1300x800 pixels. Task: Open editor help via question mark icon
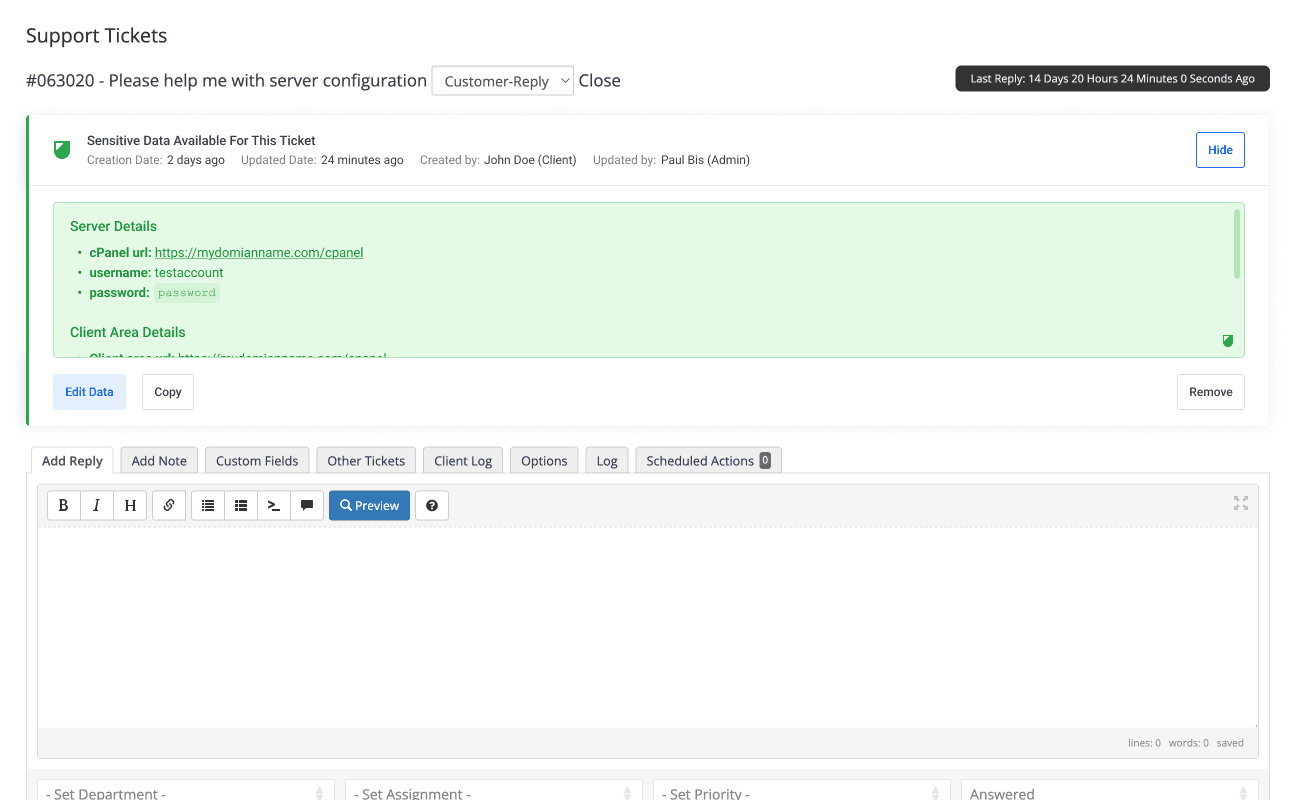coord(432,506)
